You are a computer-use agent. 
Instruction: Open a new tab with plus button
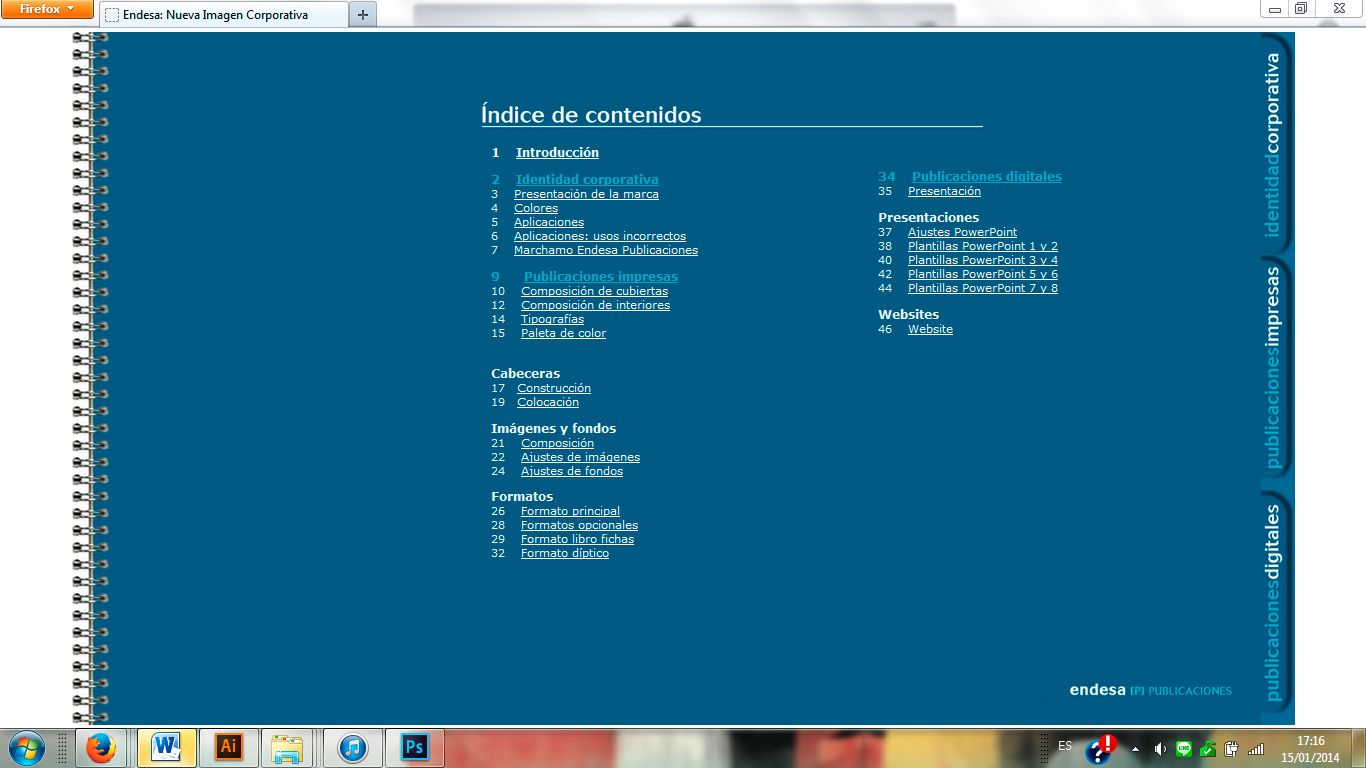pyautogui.click(x=362, y=15)
